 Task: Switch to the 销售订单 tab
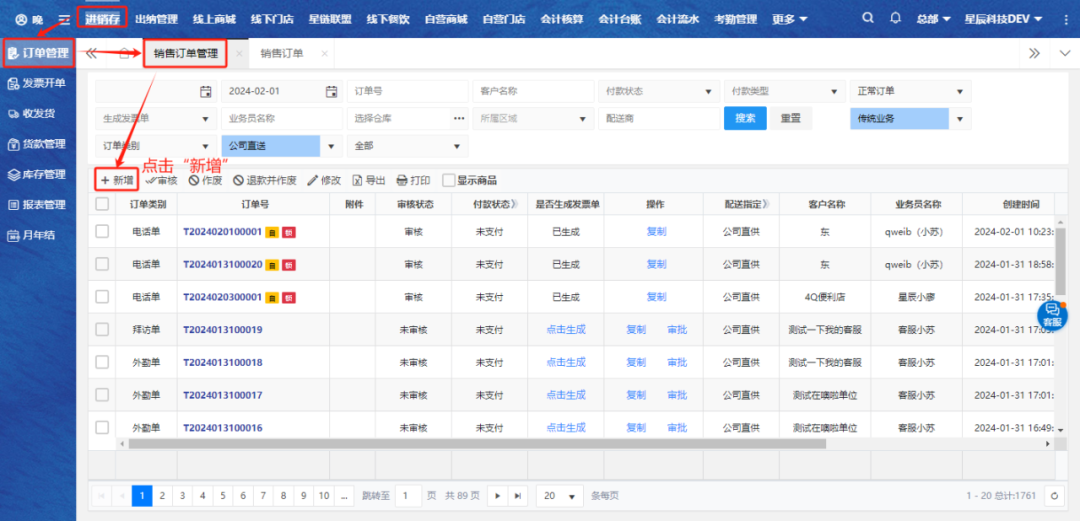click(282, 53)
